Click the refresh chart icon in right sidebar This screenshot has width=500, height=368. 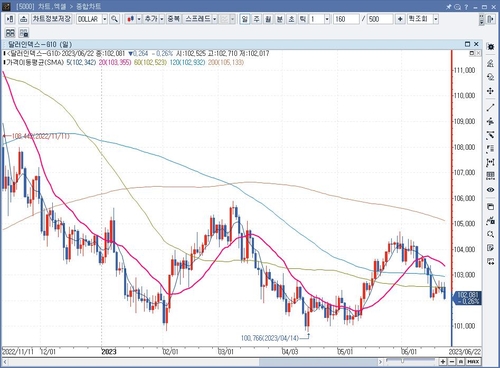point(490,77)
